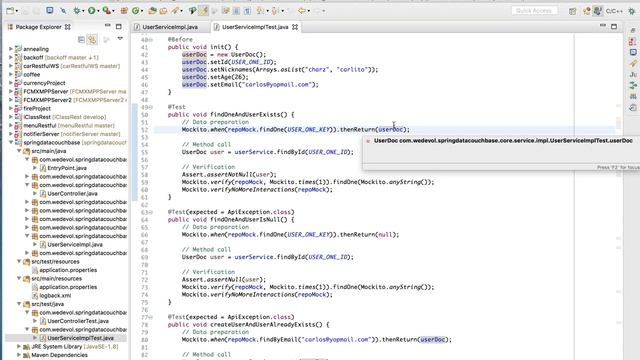The width and height of the screenshot is (640, 360).
Task: Fold the findOneAndUserIsNull test at line 63
Action: click(x=151, y=212)
